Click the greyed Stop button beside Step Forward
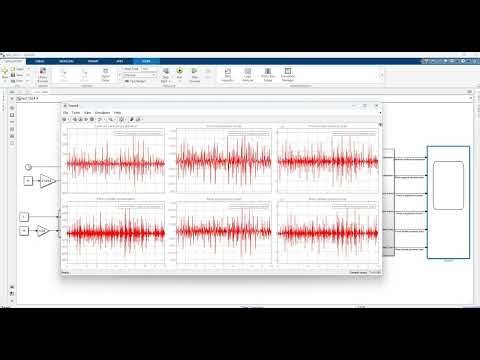480x360 pixels. point(208,73)
